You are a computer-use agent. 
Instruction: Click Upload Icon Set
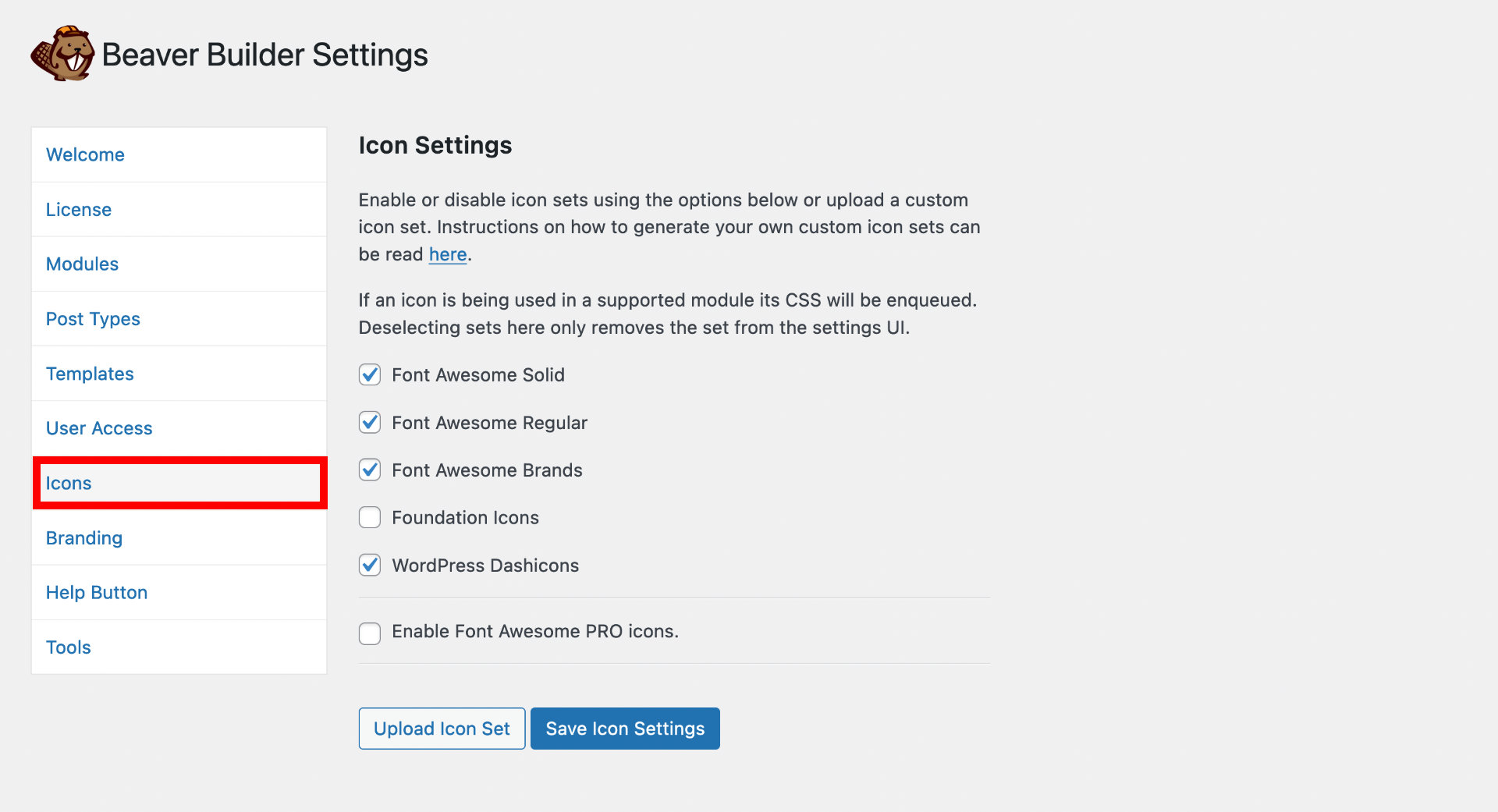coord(441,728)
